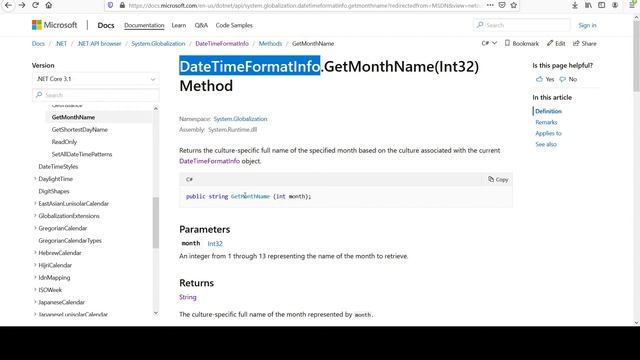Share this documentation page
This screenshot has width=640, height=360.
584,43
